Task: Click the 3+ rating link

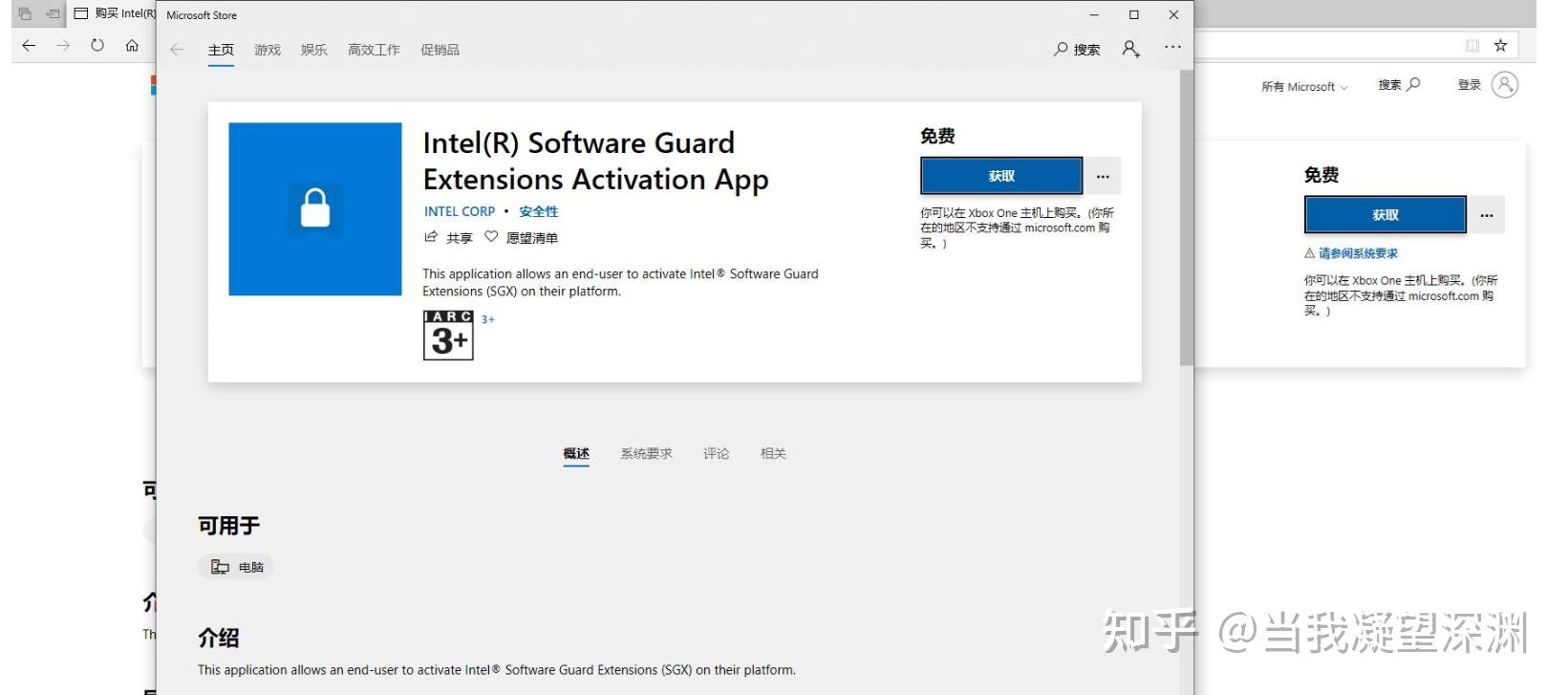Action: pos(488,319)
